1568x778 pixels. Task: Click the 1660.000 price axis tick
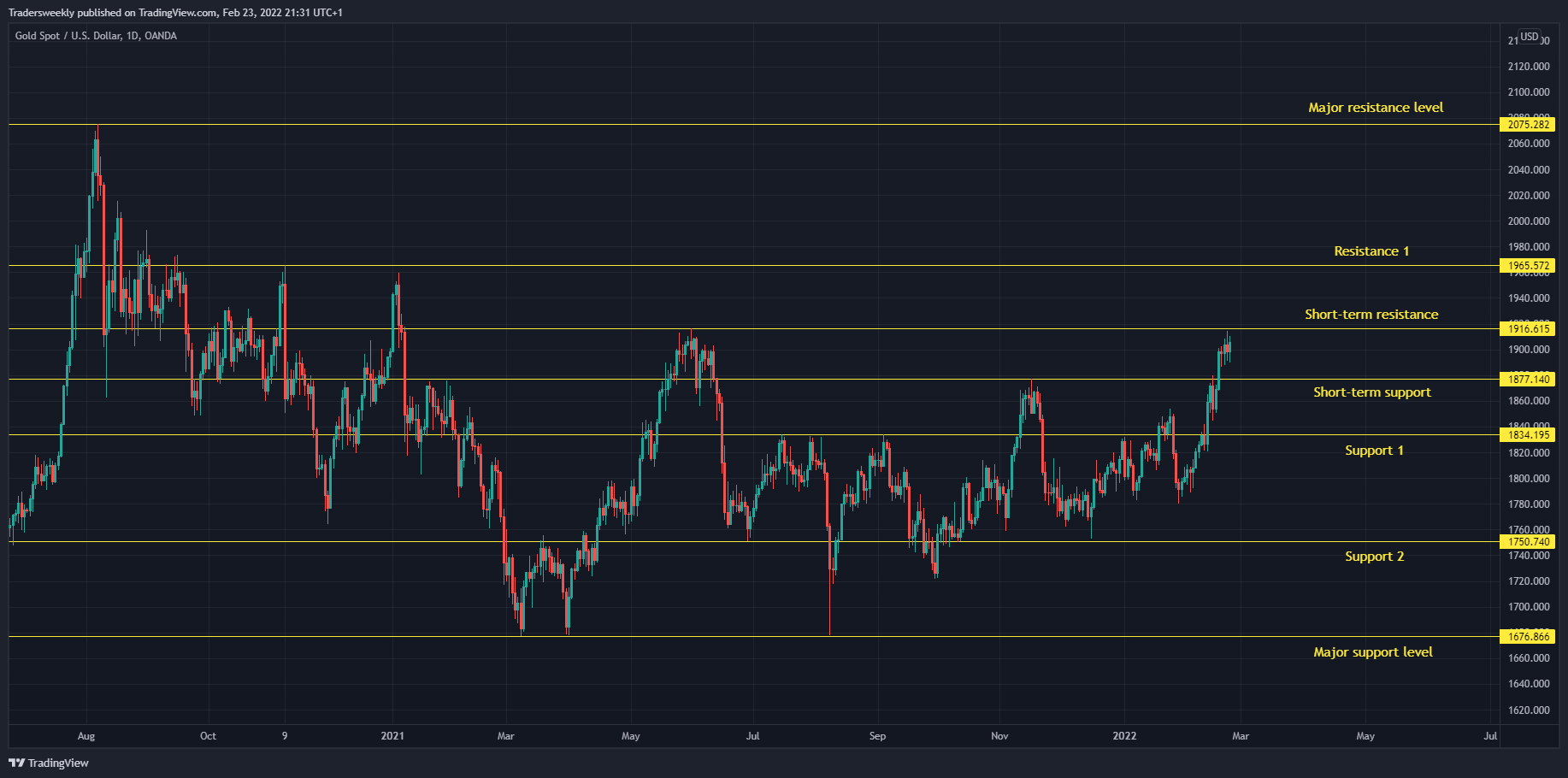(1529, 658)
